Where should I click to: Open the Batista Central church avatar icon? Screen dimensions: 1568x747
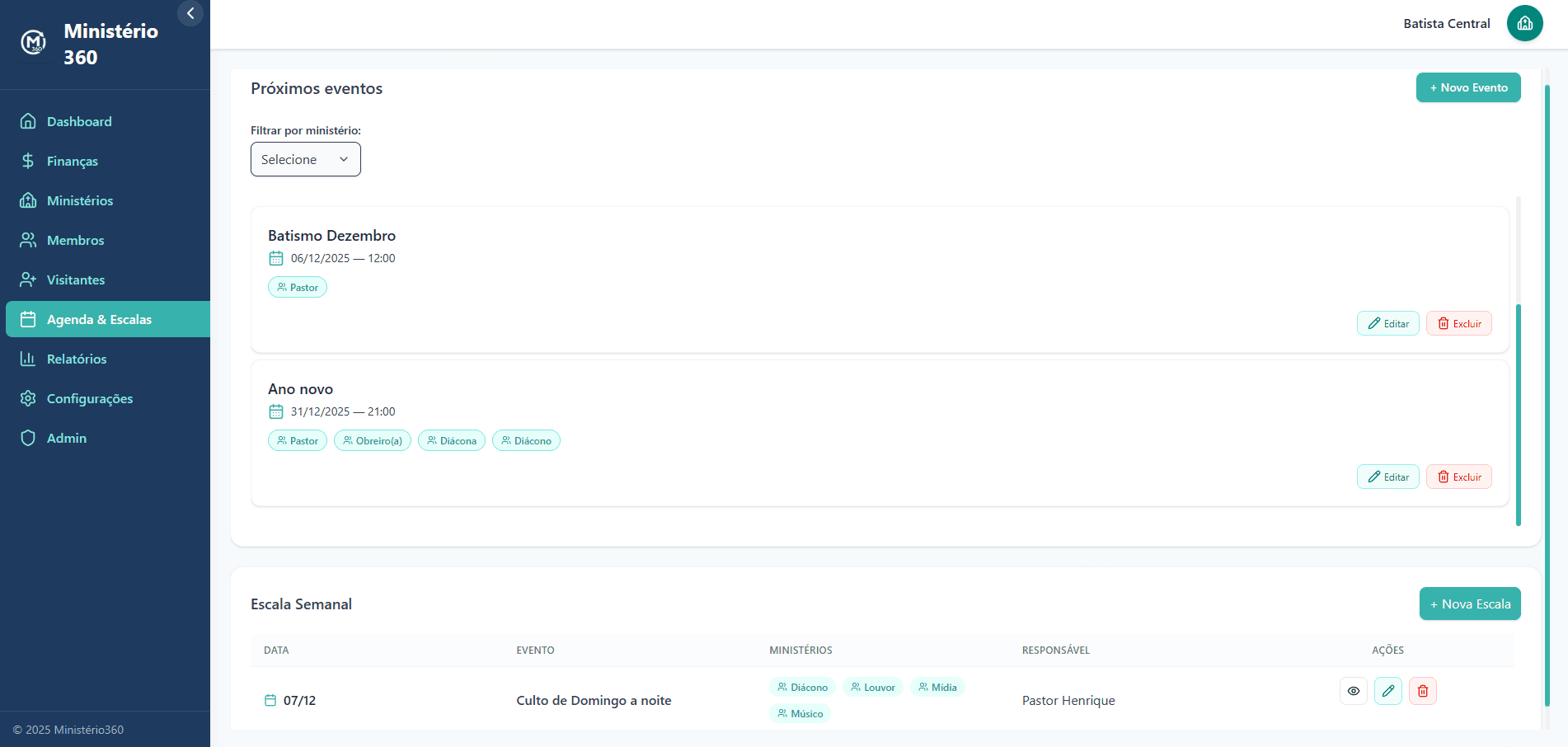pos(1524,23)
